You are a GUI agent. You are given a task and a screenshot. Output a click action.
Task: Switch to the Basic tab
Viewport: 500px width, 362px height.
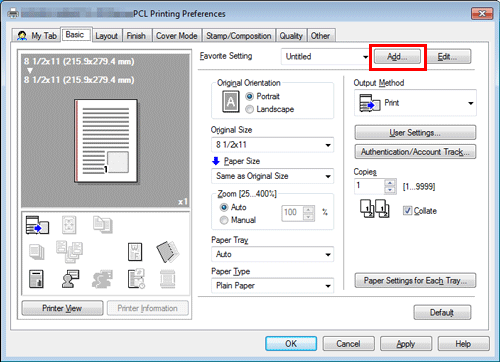(75, 35)
